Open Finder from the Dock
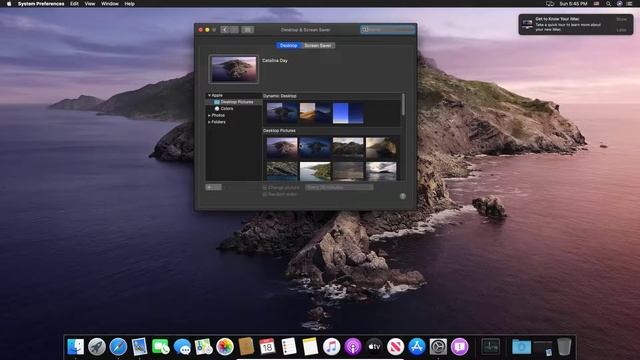The width and height of the screenshot is (640, 360). point(76,347)
